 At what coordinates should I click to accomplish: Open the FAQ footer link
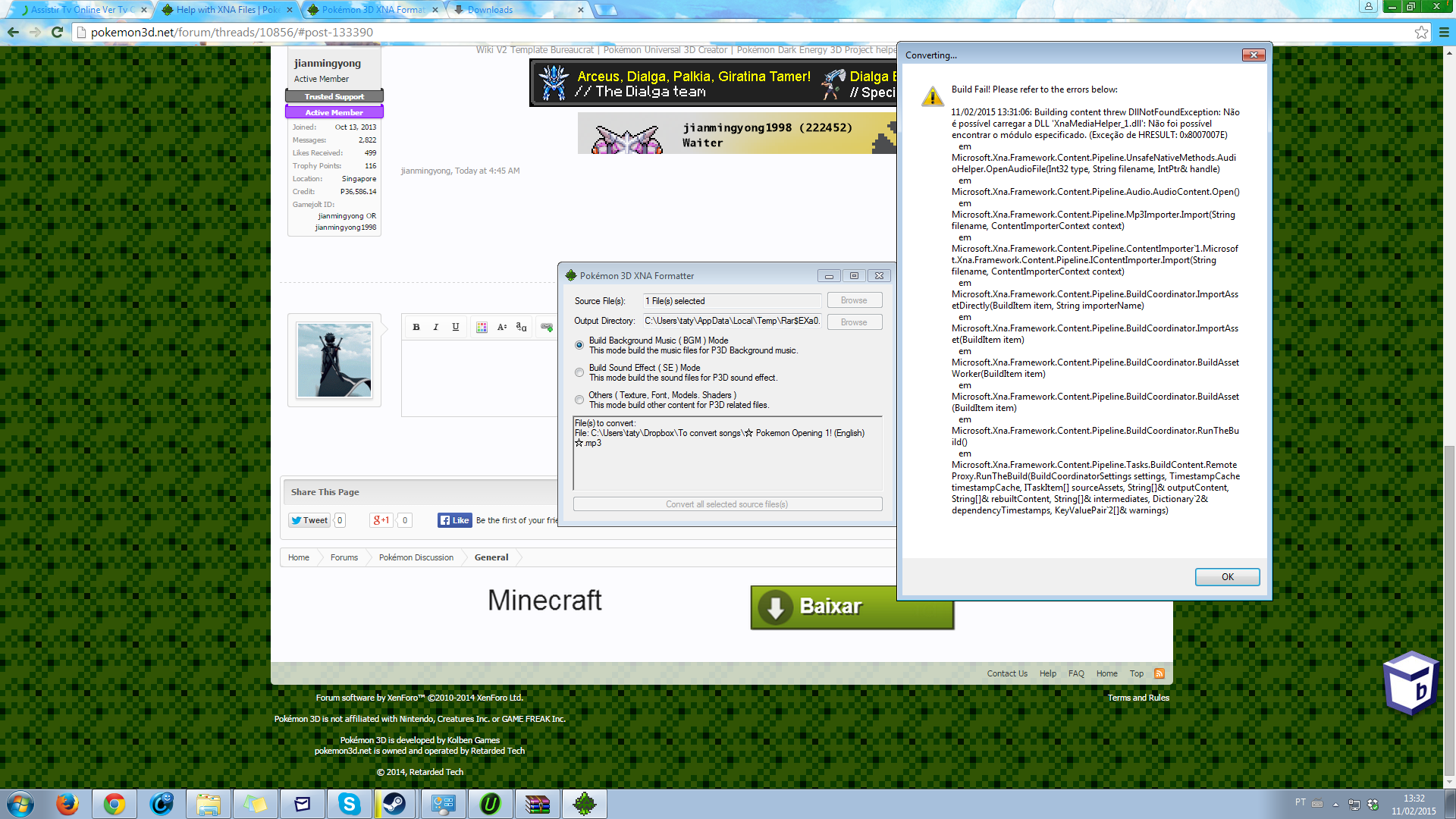pyautogui.click(x=1076, y=673)
